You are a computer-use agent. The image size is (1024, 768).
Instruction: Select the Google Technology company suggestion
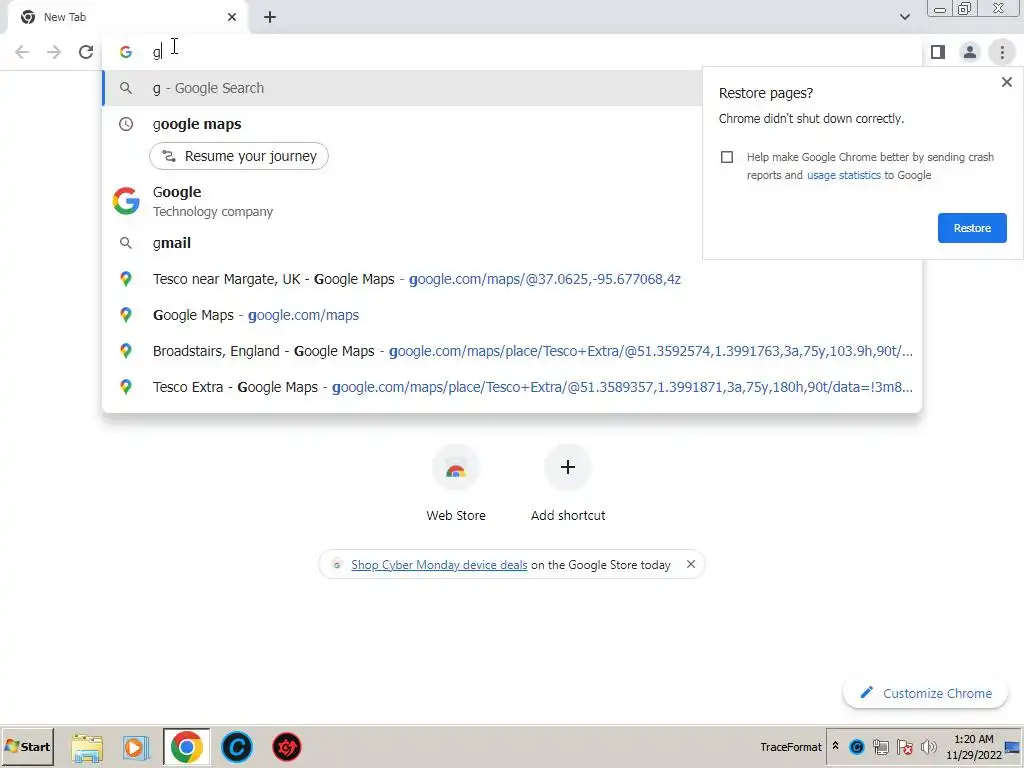[x=403, y=201]
